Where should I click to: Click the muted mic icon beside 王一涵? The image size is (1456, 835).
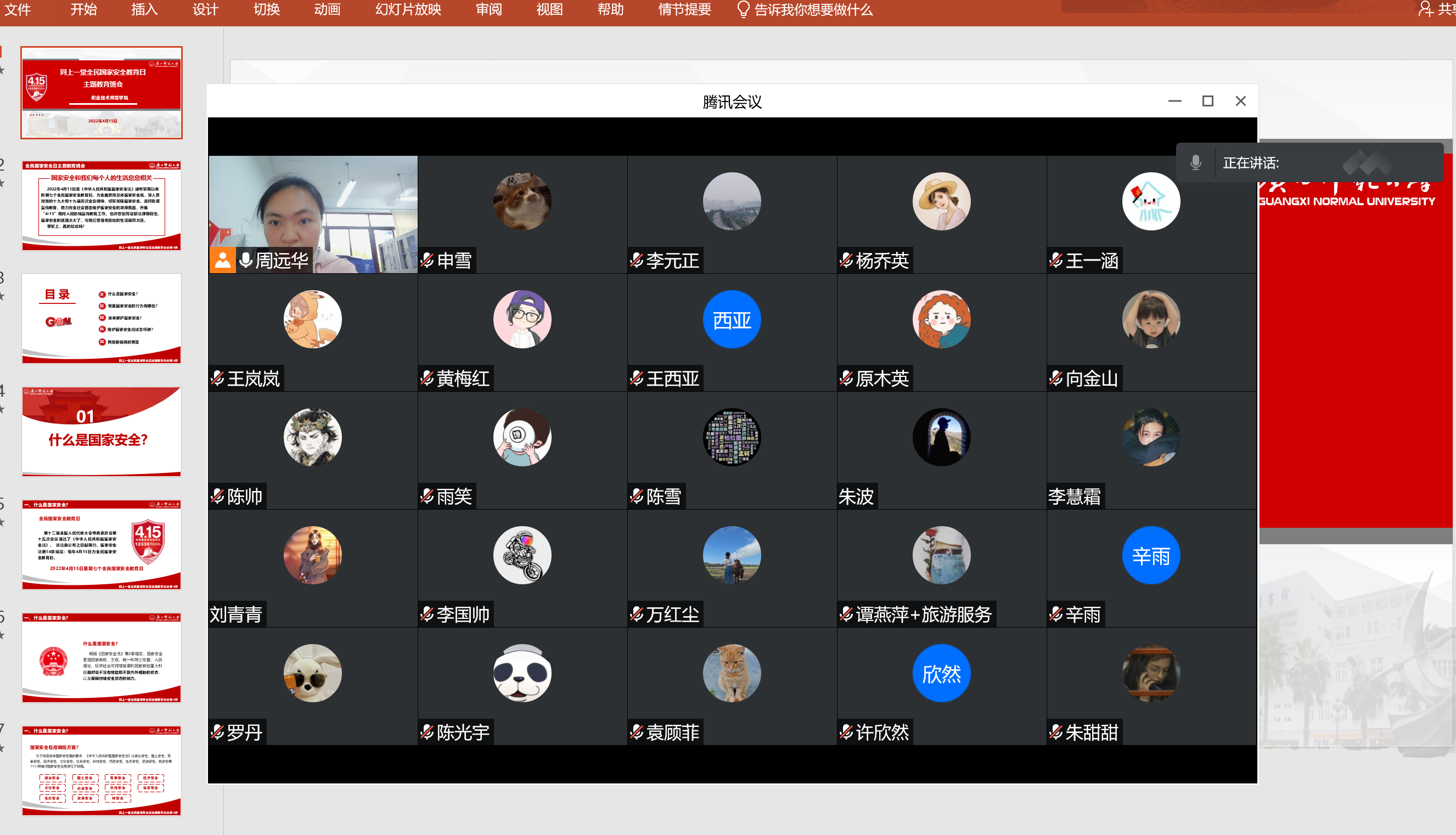[x=1055, y=261]
